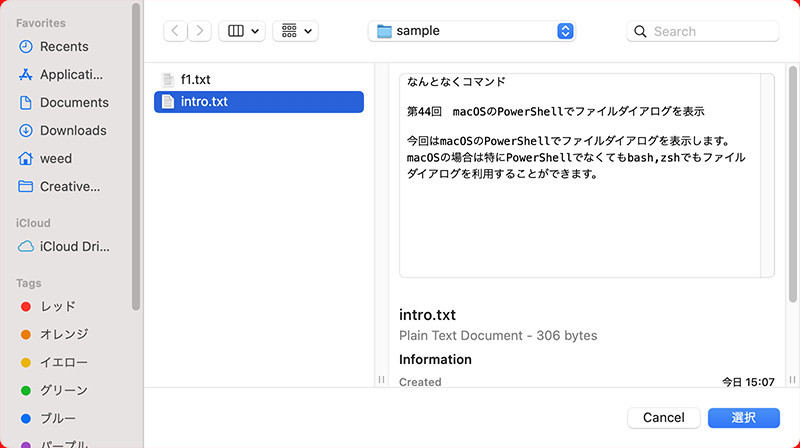Go to the Applications folder
800x448 pixels.
tap(61, 74)
